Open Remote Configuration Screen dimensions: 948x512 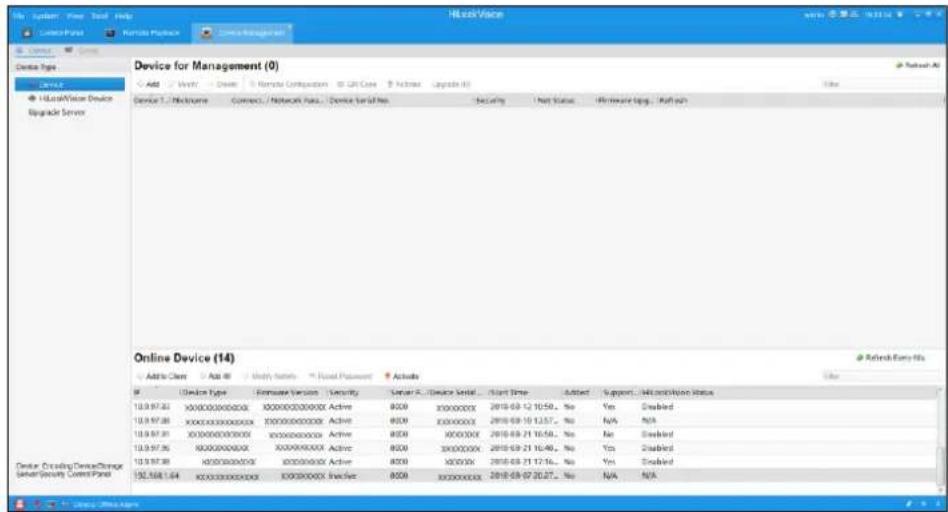[x=288, y=84]
